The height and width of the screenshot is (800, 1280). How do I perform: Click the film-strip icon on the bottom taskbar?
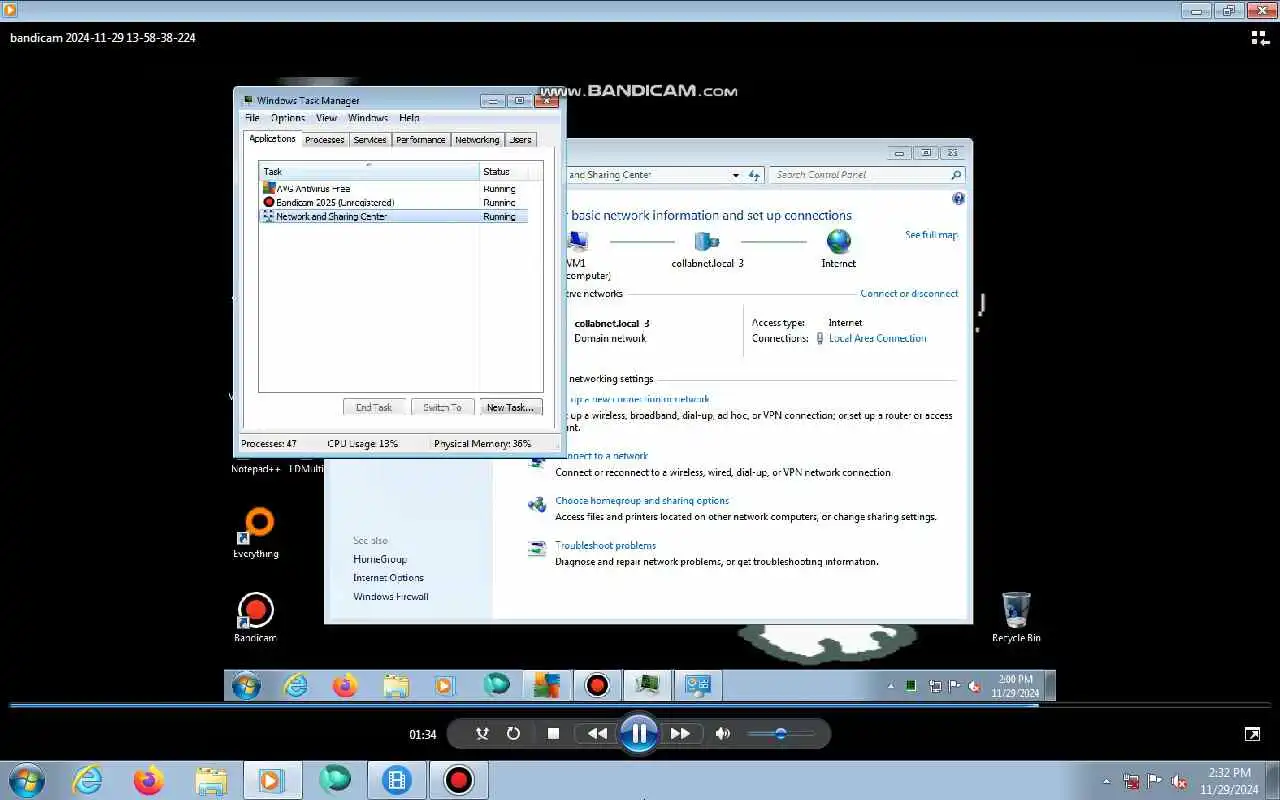coord(397,780)
